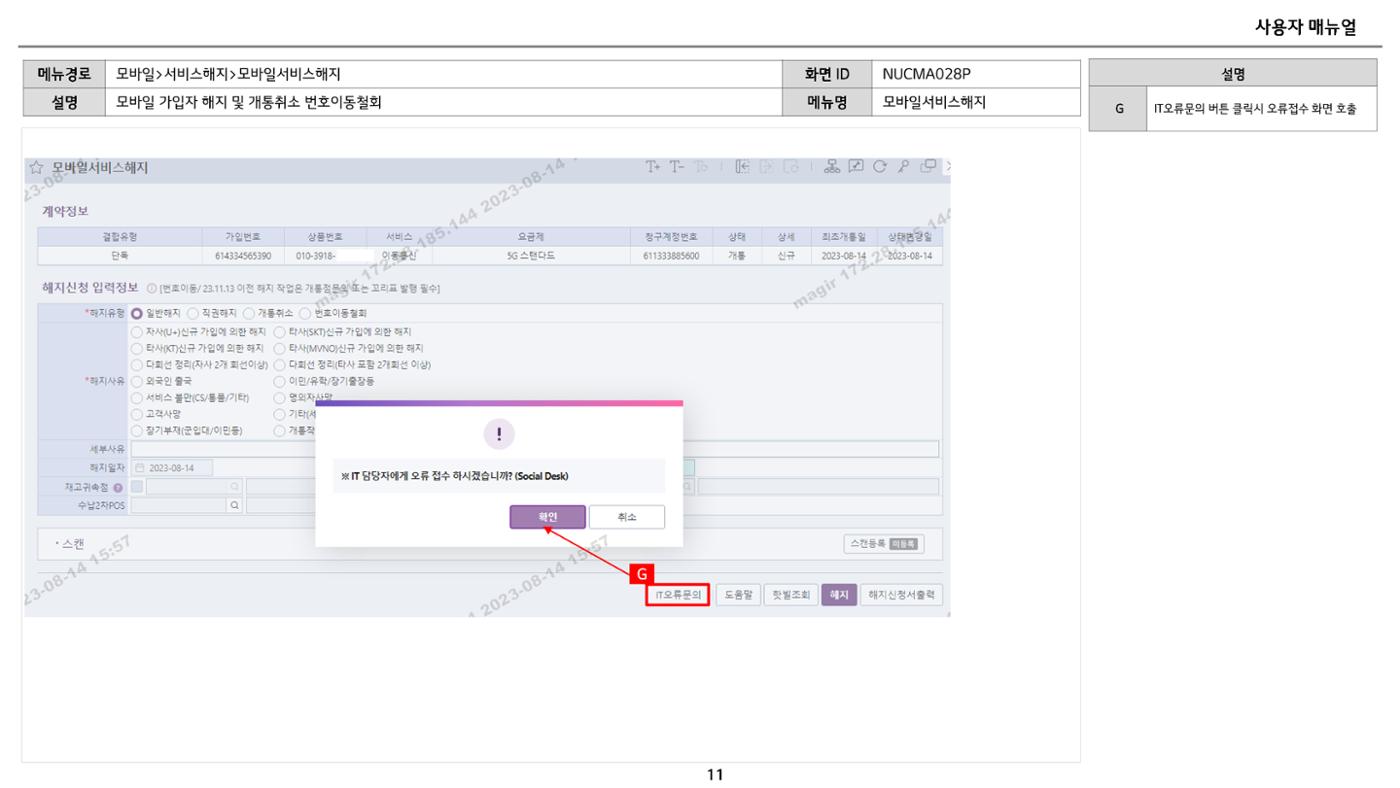Decrease text size with T- icon

click(677, 167)
